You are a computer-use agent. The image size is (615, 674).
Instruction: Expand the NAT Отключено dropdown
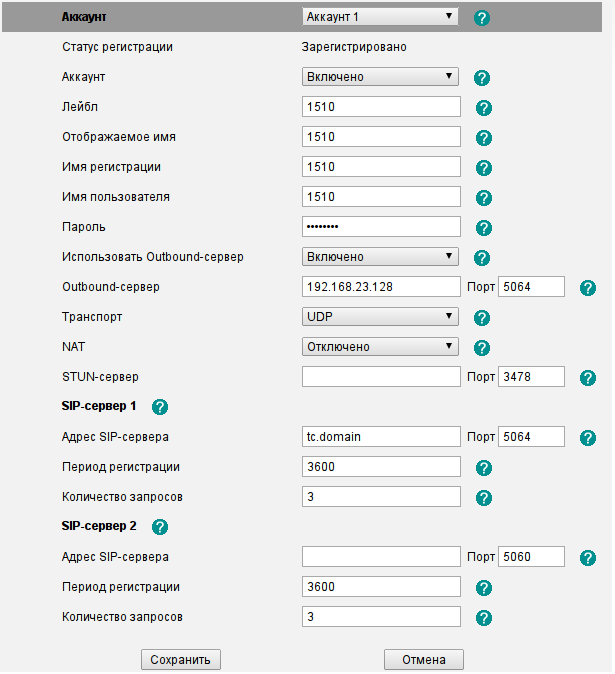(x=379, y=347)
